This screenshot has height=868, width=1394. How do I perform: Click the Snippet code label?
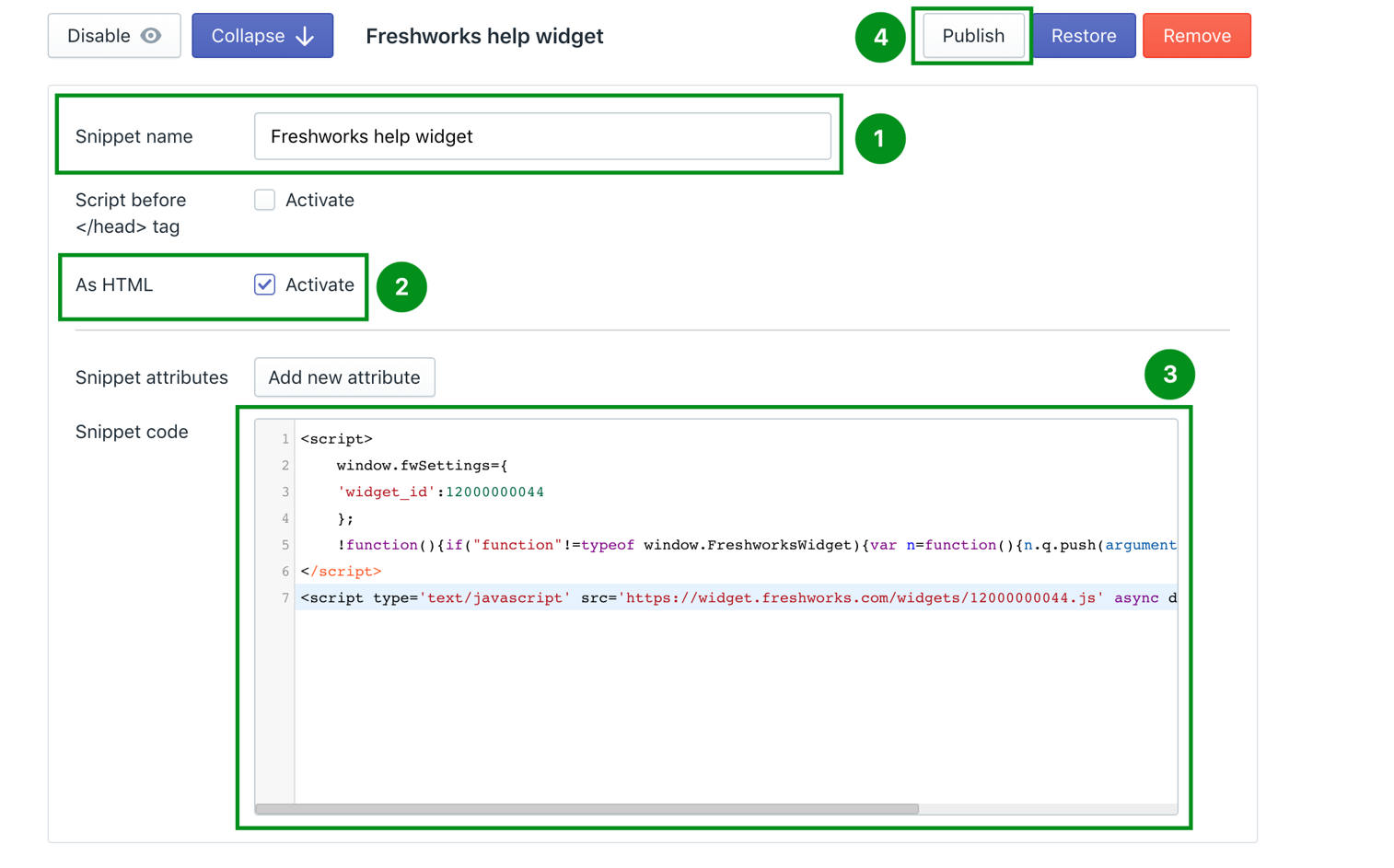click(132, 432)
